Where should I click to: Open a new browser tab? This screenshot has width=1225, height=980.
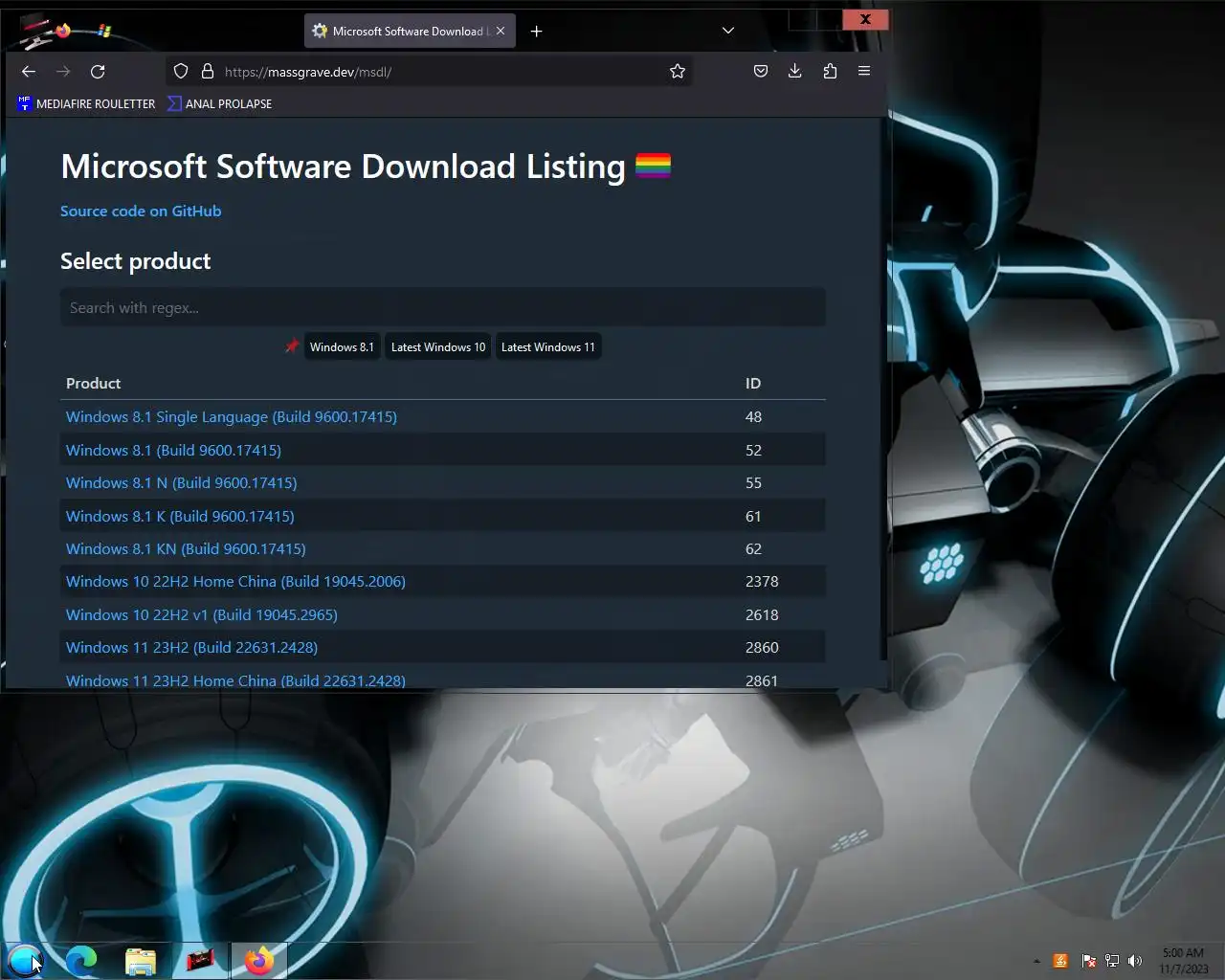point(537,32)
